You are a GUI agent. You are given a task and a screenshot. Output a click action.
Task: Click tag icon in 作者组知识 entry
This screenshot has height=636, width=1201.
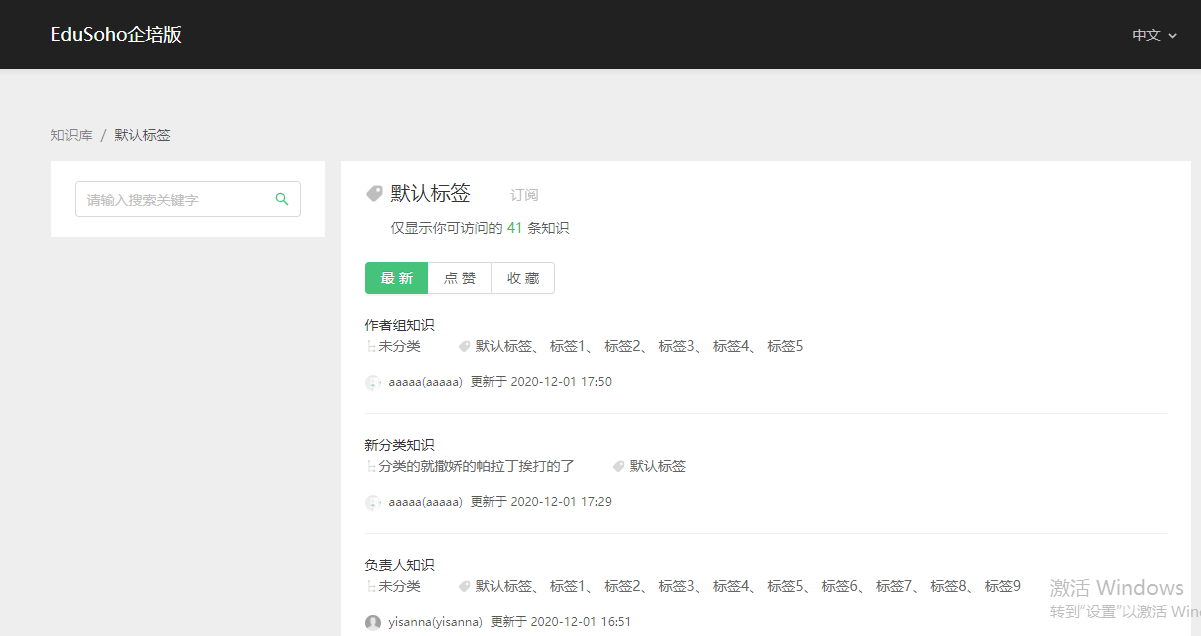tap(464, 346)
